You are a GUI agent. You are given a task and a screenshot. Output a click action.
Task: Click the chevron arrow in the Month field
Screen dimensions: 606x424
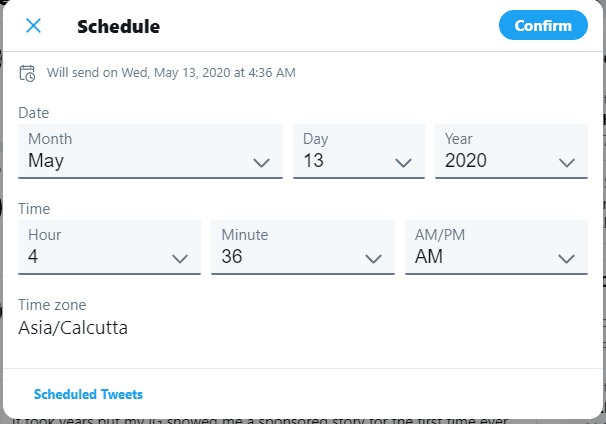[x=262, y=162]
